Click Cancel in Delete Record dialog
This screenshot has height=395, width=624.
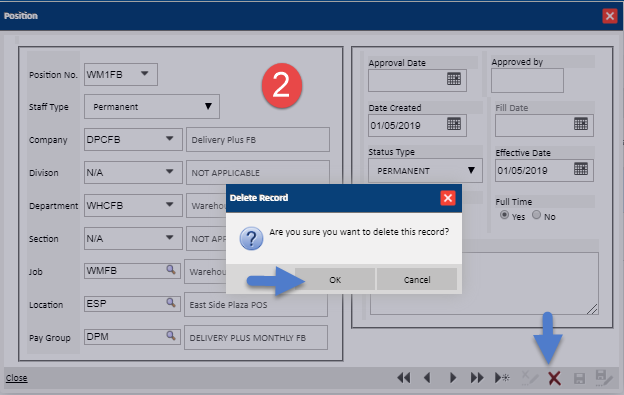[x=417, y=279]
